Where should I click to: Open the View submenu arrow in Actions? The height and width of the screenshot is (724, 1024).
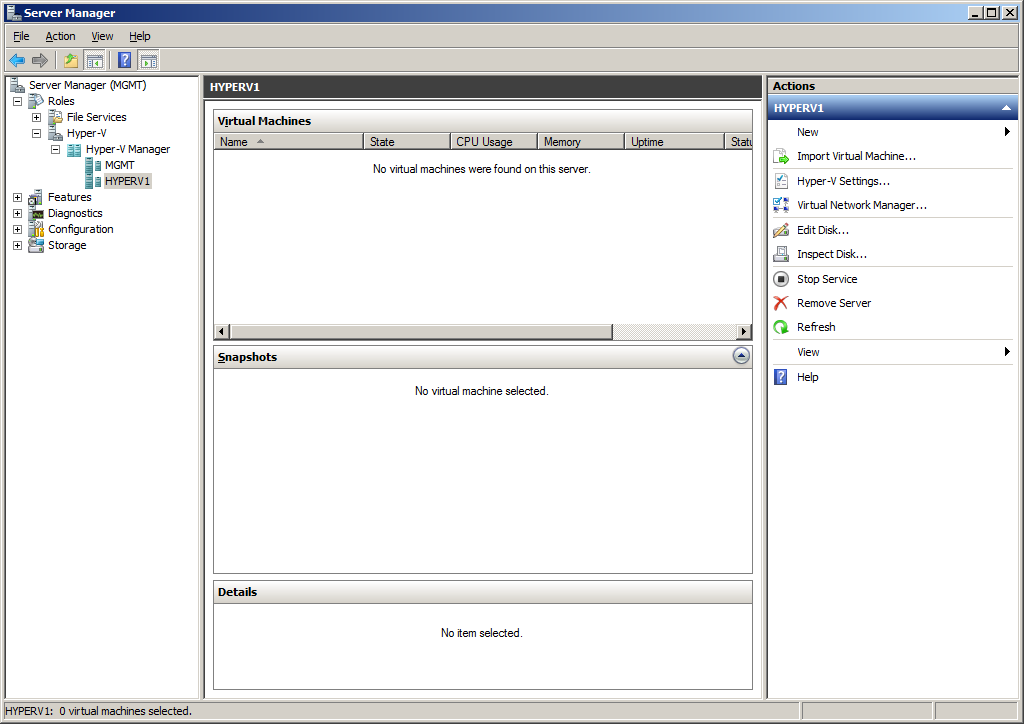(x=1008, y=352)
